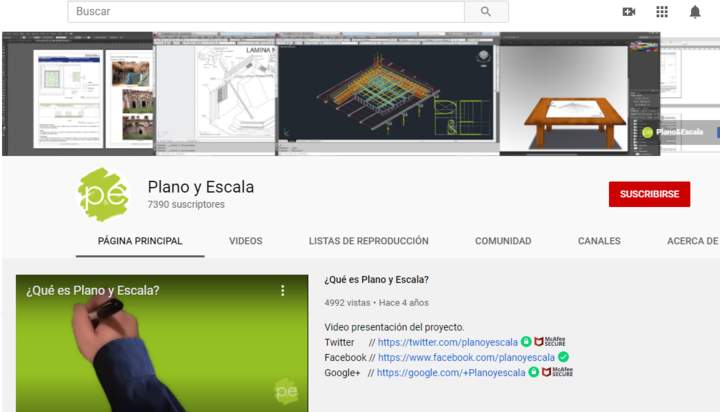Select the PÁGINA PRINCIPAL tab
Screen dimensions: 720x412
click(x=140, y=241)
